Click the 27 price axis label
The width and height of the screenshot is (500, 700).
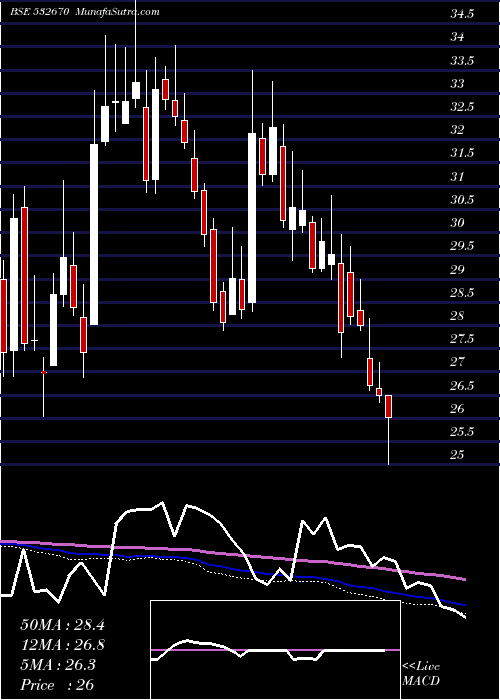click(x=457, y=362)
